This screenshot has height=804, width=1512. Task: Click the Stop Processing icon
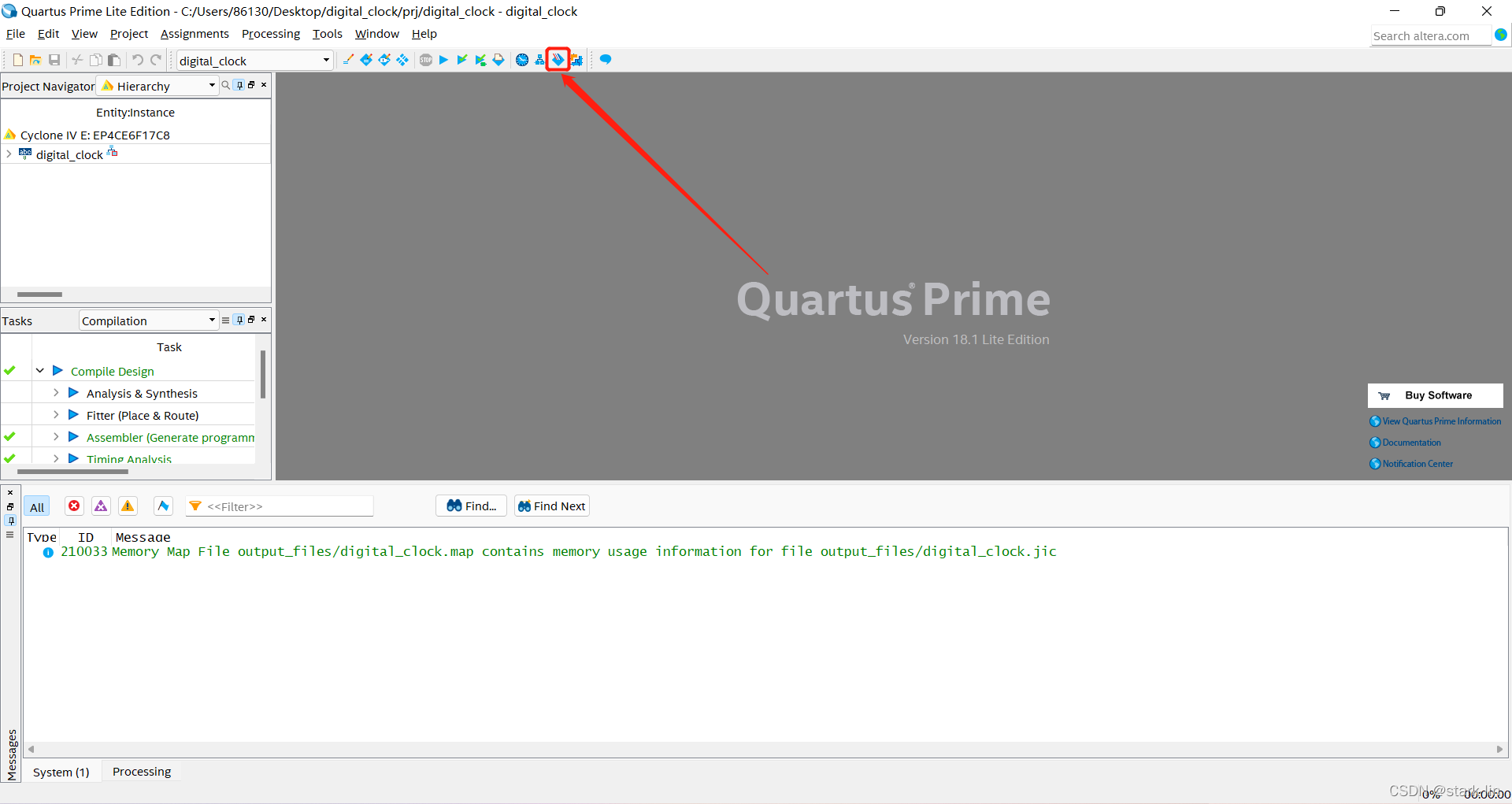click(x=426, y=60)
